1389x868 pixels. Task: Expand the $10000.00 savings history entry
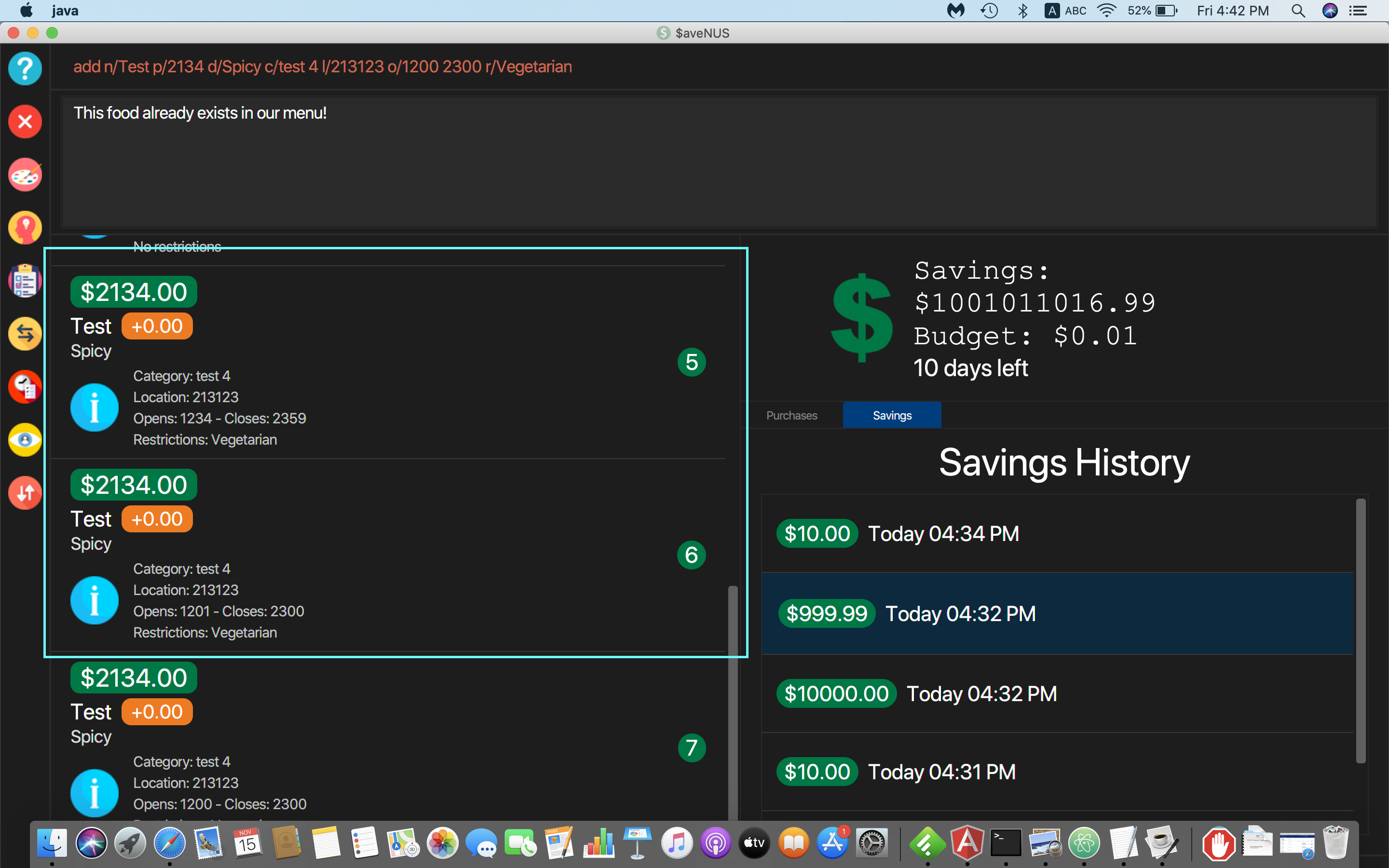click(x=1063, y=692)
